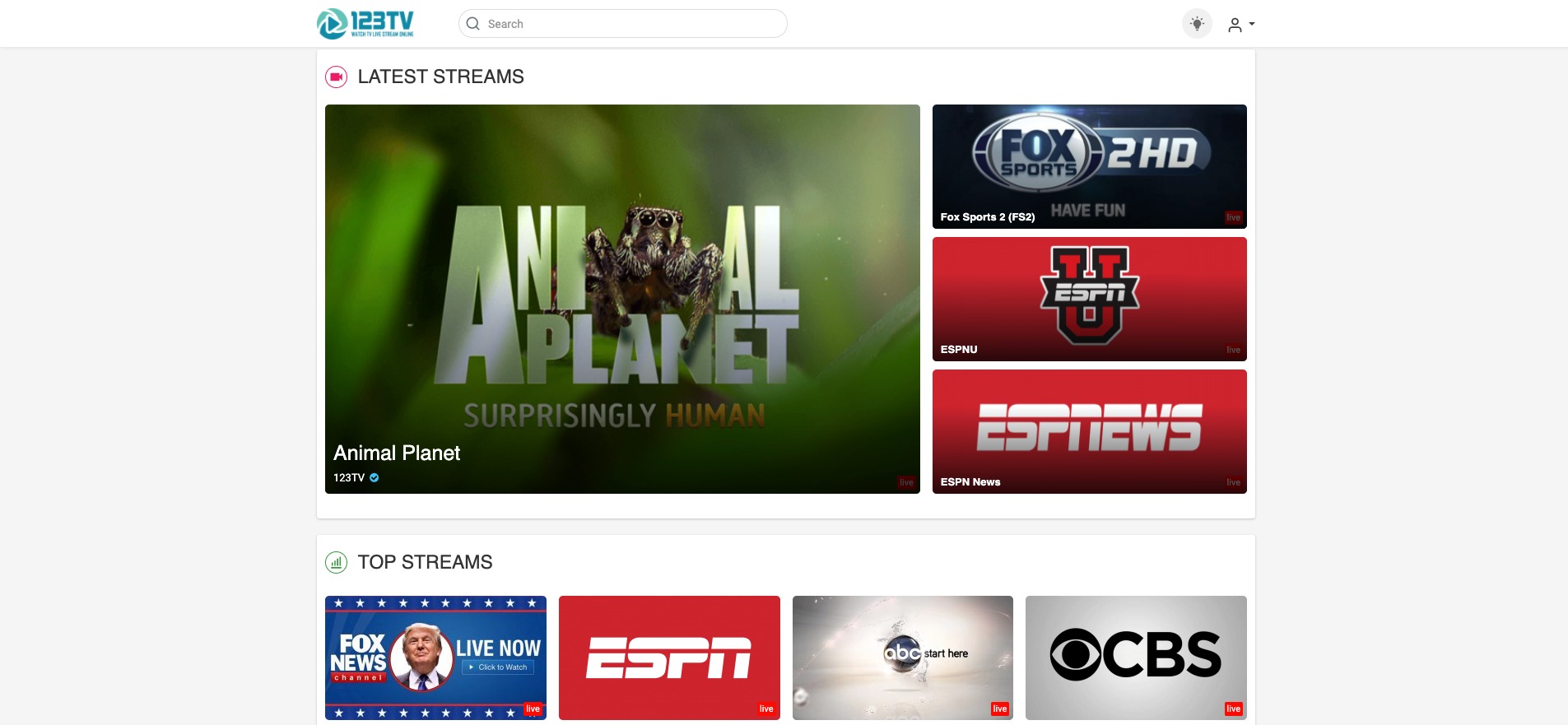
Task: Open the 123TV channel name link
Action: click(x=349, y=477)
